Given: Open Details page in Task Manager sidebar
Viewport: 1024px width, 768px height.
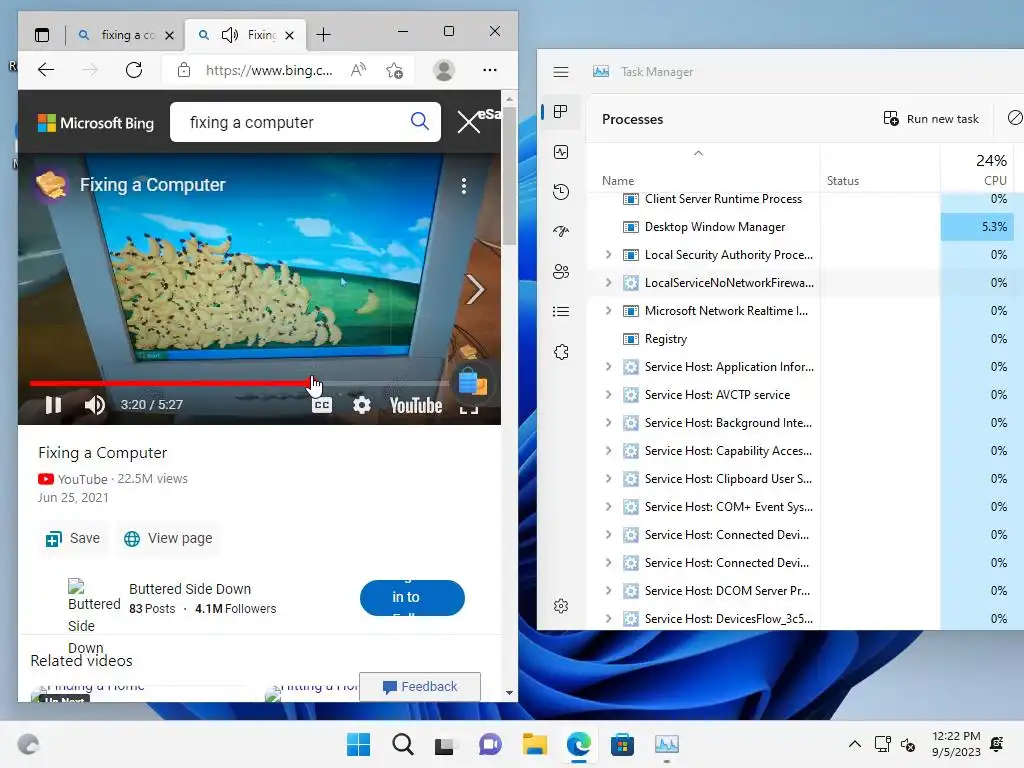Looking at the screenshot, I should (561, 312).
